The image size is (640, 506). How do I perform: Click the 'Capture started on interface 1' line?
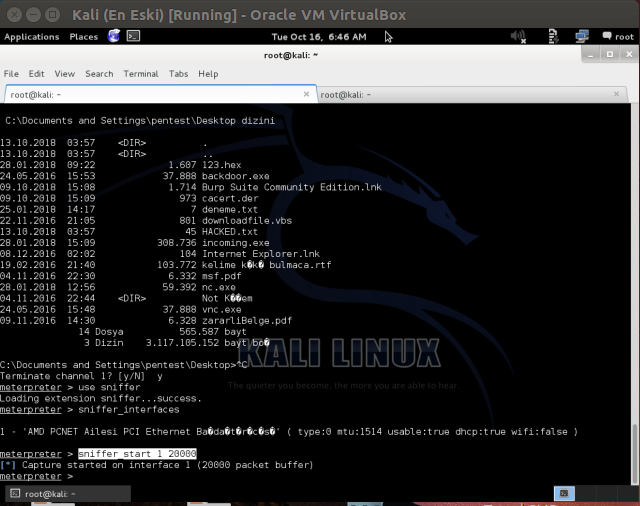pos(156,465)
